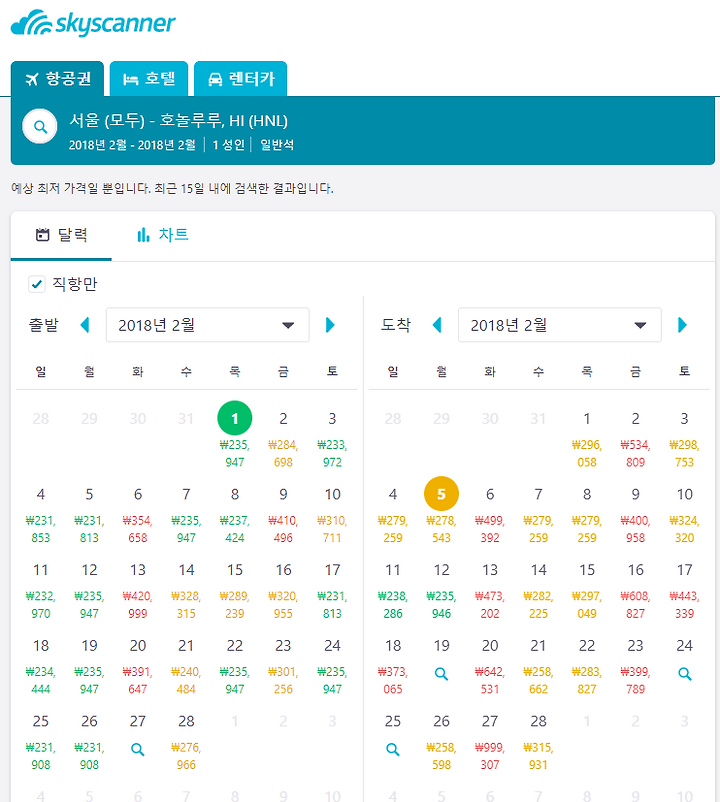Click arrival date 20 priced ₩642,531

(490, 667)
